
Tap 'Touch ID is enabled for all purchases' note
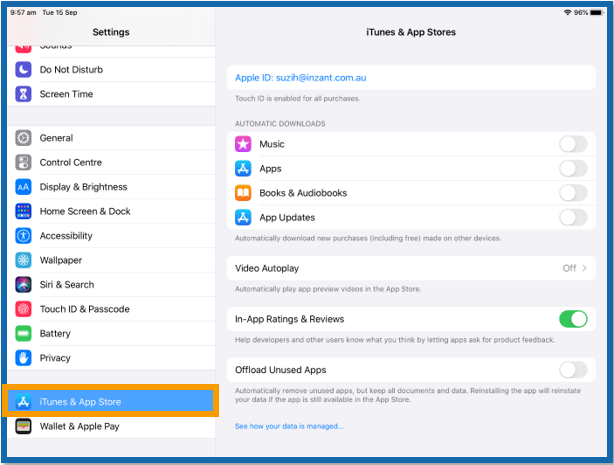tap(297, 98)
